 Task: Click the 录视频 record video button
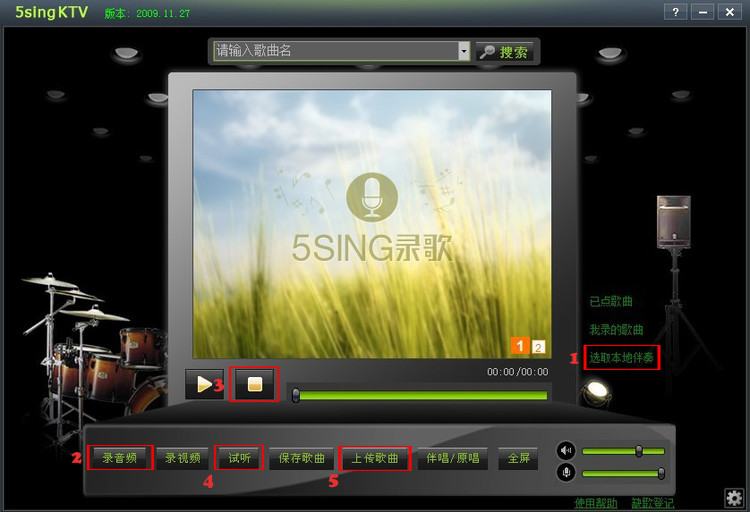point(182,458)
